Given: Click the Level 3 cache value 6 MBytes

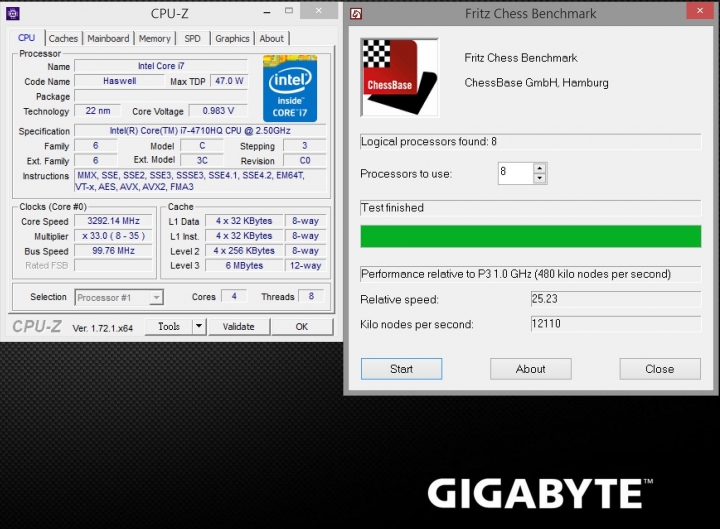Looking at the screenshot, I should [244, 265].
